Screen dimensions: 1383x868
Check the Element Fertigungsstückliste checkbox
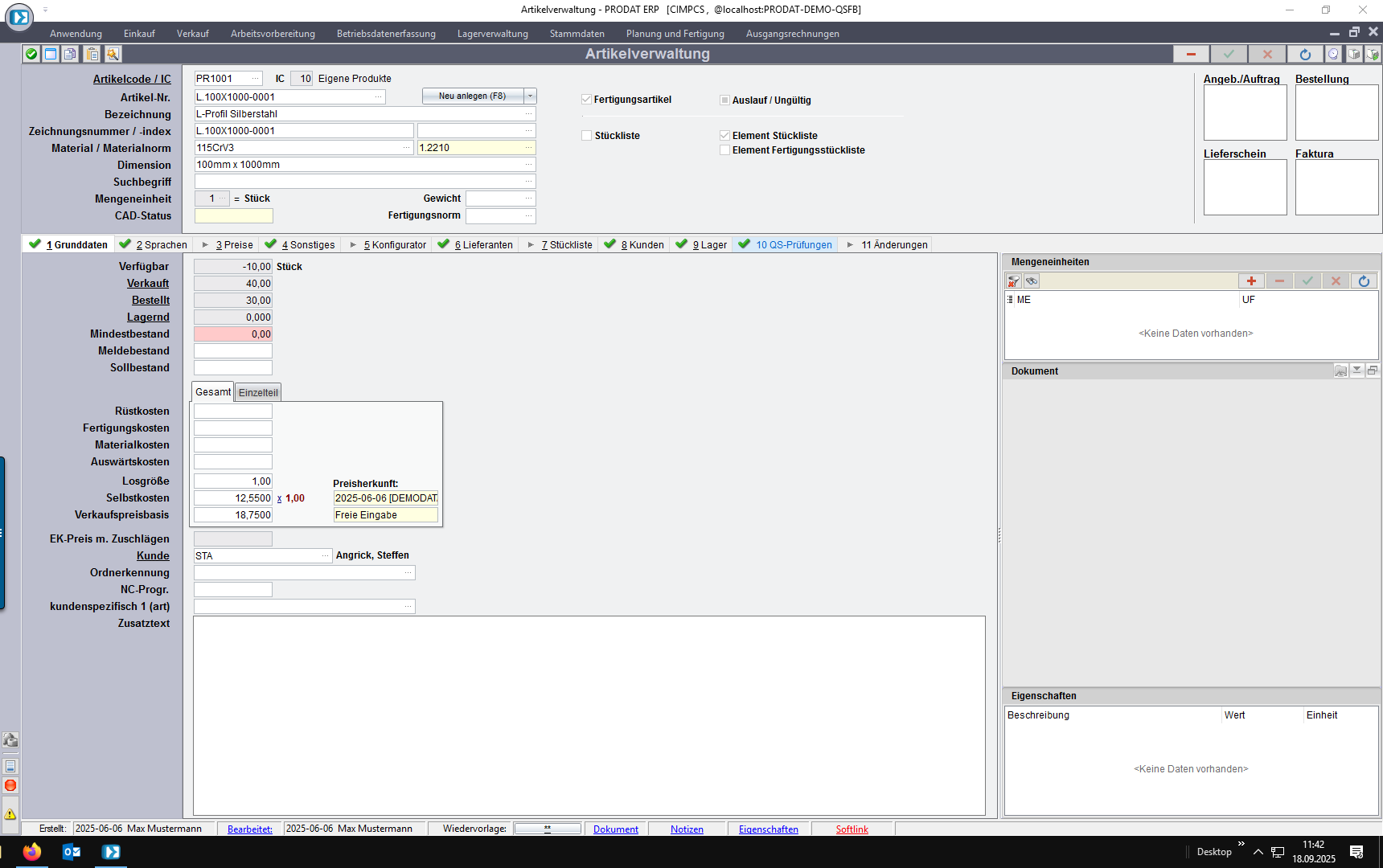[724, 150]
